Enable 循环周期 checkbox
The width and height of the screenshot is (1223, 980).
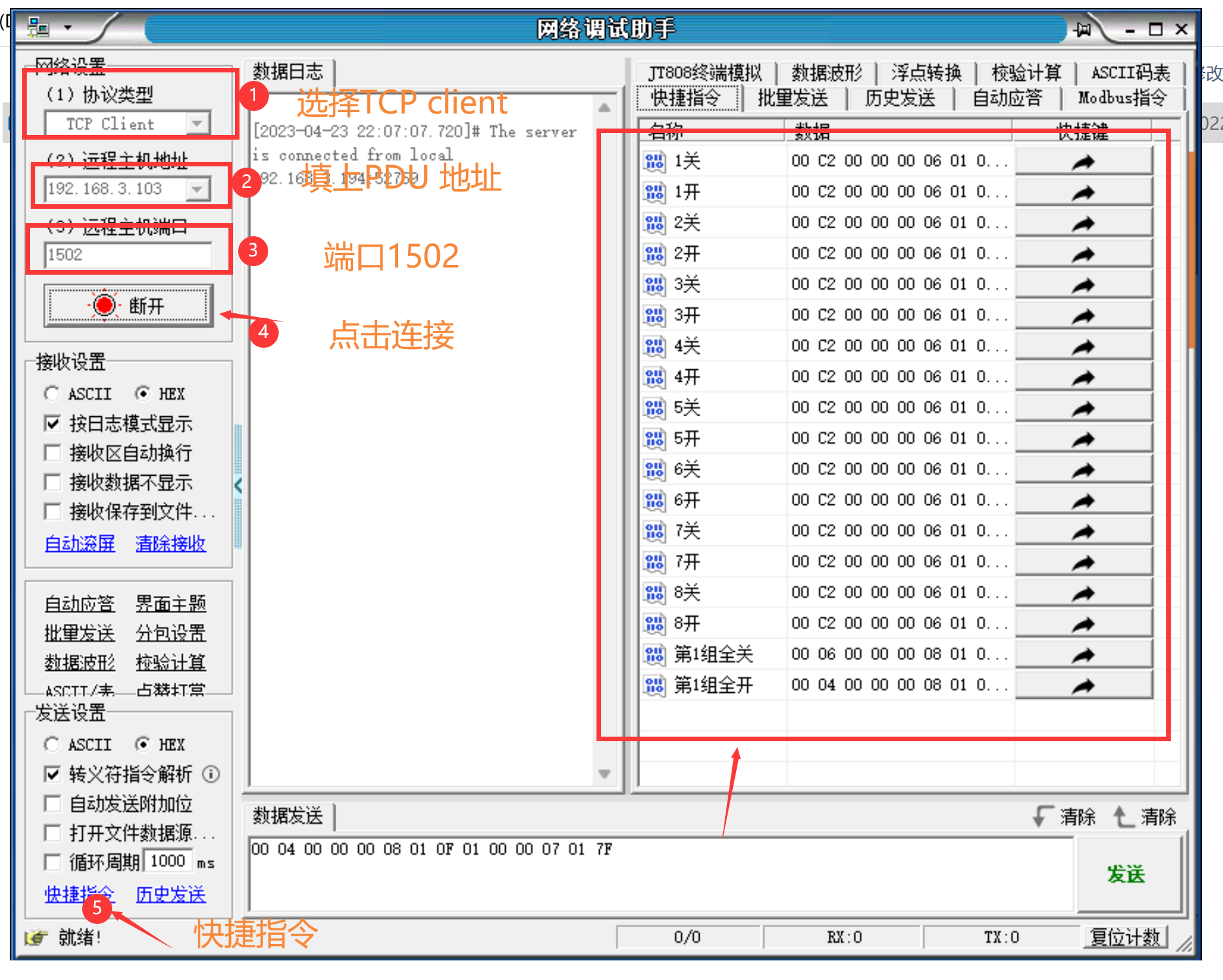[x=52, y=863]
